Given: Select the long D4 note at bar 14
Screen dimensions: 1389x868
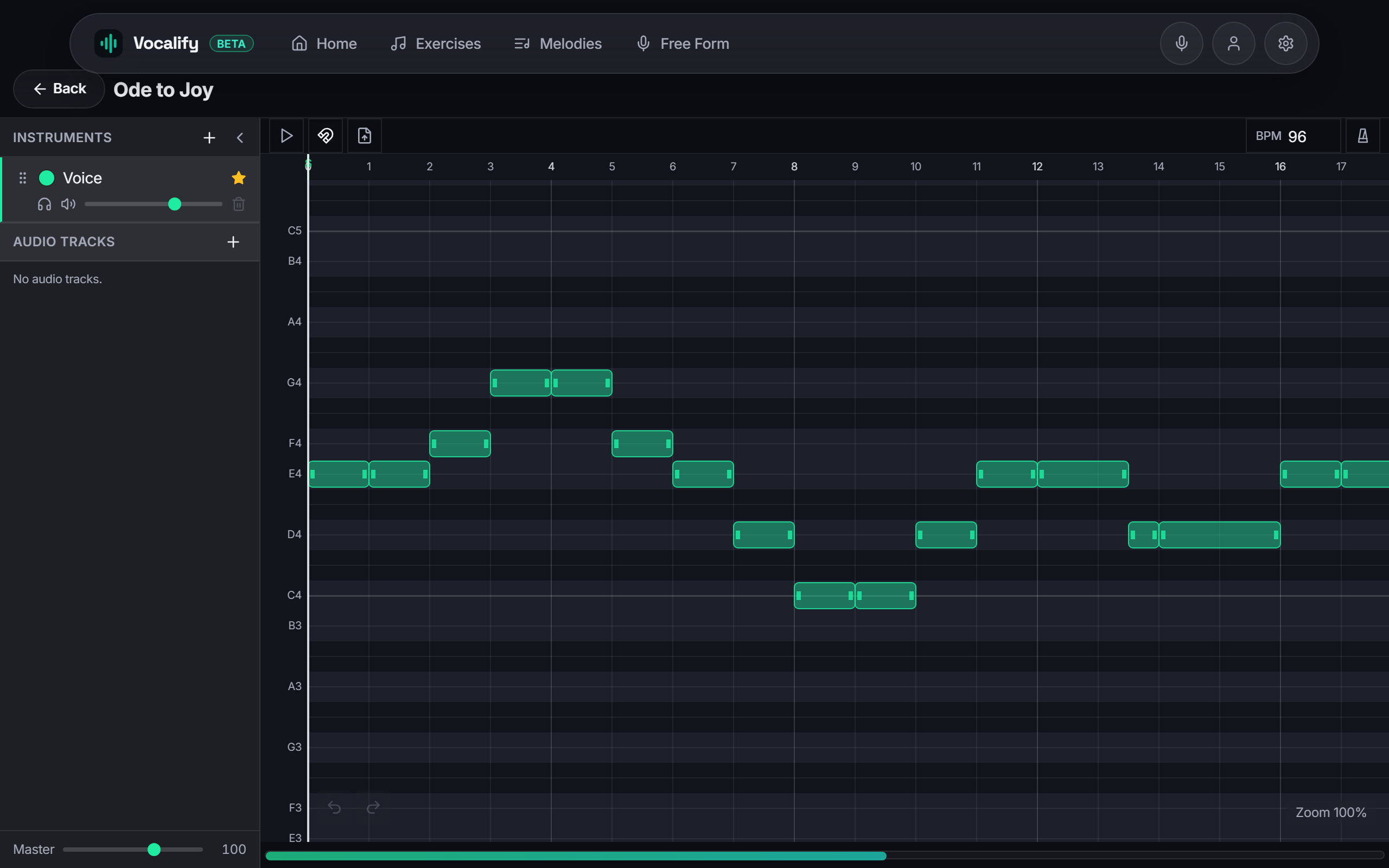Looking at the screenshot, I should click(x=1220, y=535).
